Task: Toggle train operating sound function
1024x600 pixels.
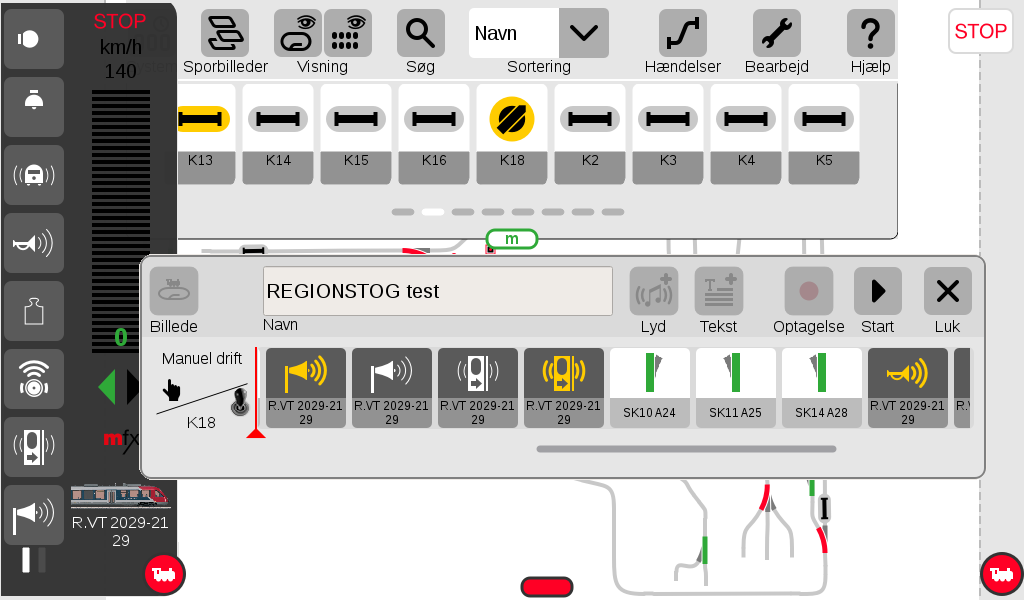Action: pos(34,175)
